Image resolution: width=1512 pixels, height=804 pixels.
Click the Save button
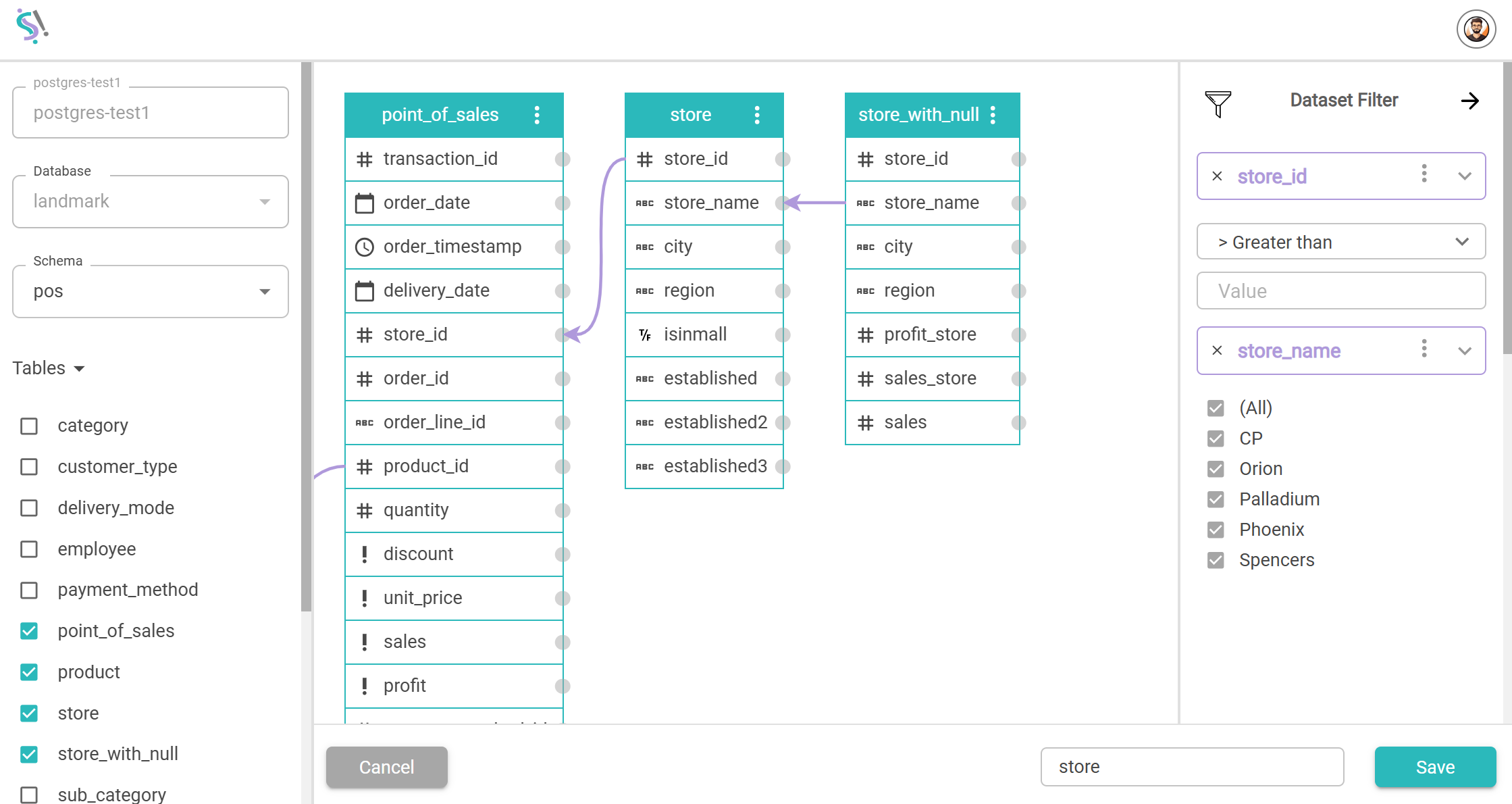(x=1434, y=767)
